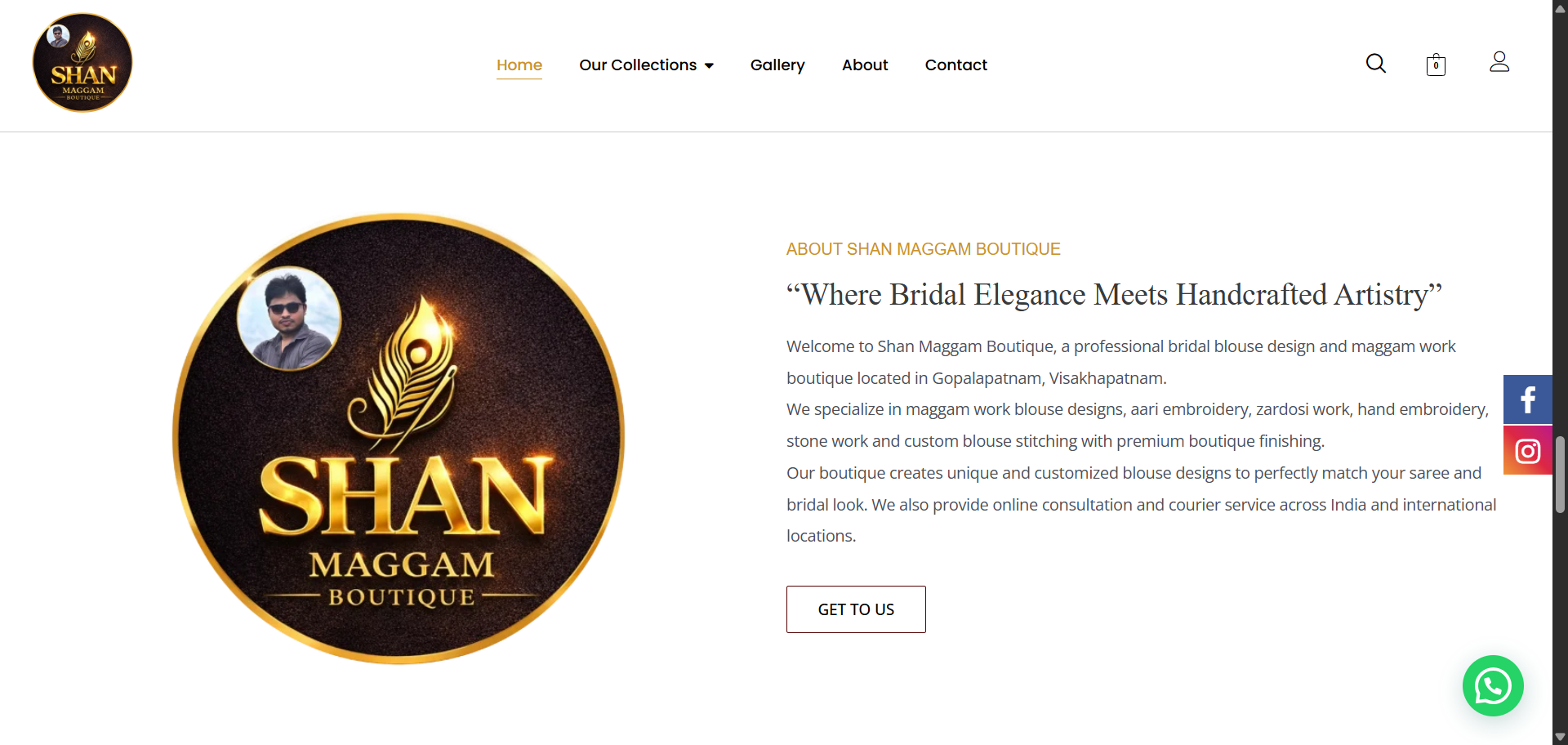Click the scrollbar up arrow
This screenshot has height=745, width=1568.
tap(1560, 8)
